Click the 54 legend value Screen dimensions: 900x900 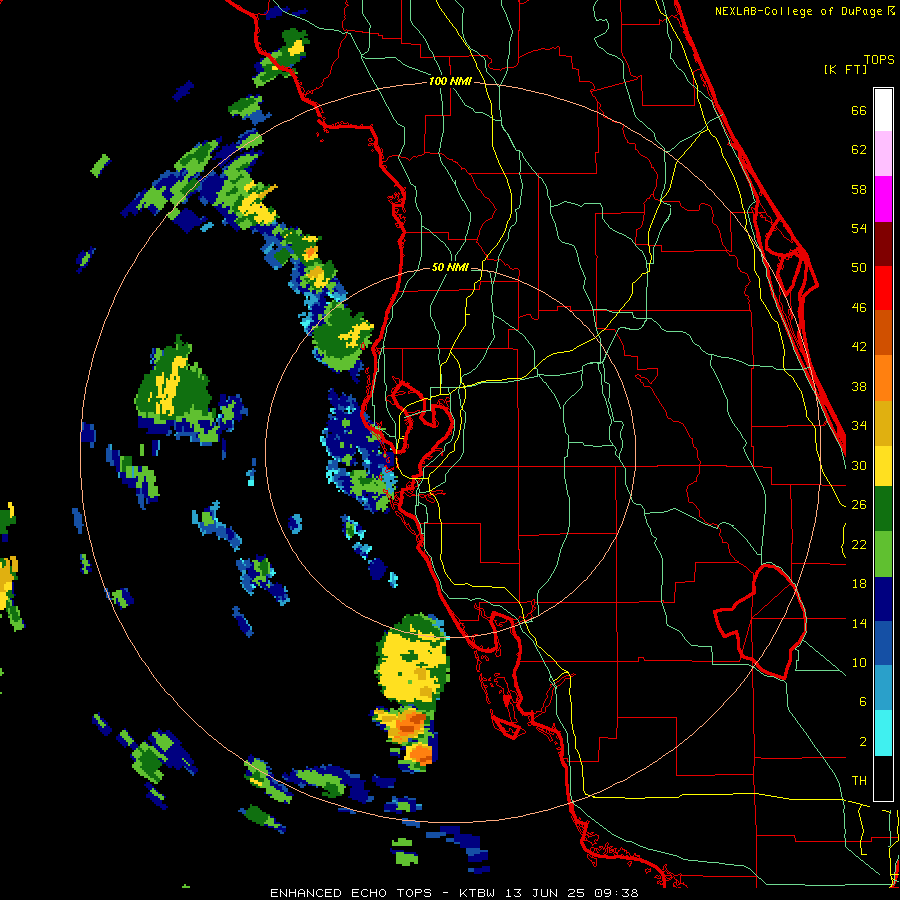[x=859, y=228]
